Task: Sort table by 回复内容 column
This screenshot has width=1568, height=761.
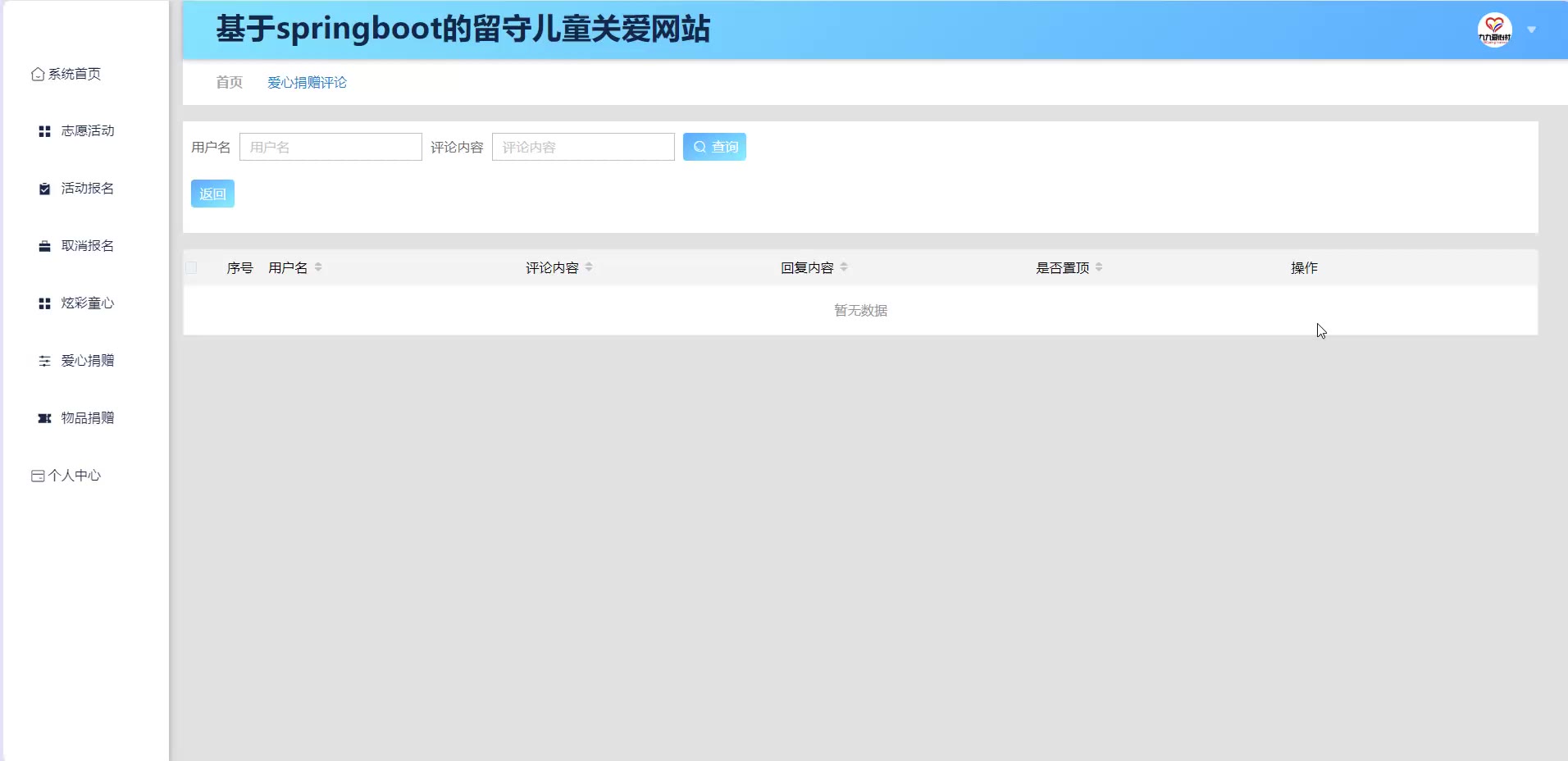Action: pyautogui.click(x=844, y=267)
